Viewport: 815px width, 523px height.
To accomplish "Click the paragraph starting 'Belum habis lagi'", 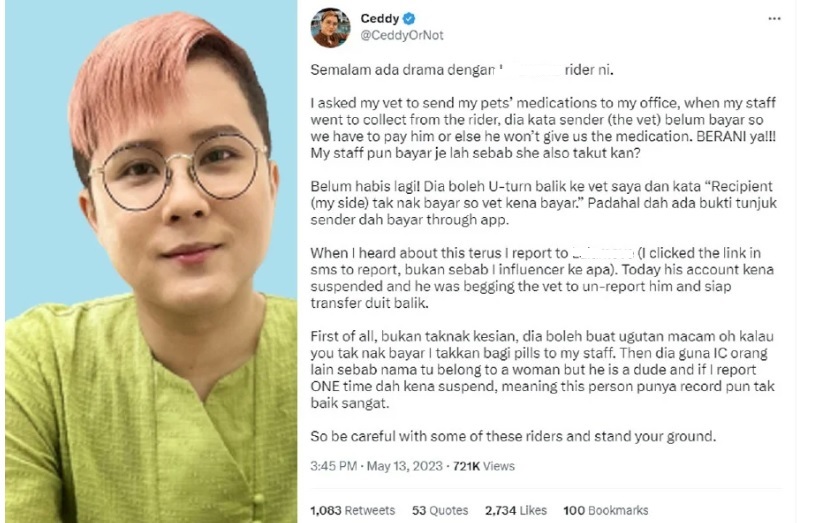I will click(543, 203).
